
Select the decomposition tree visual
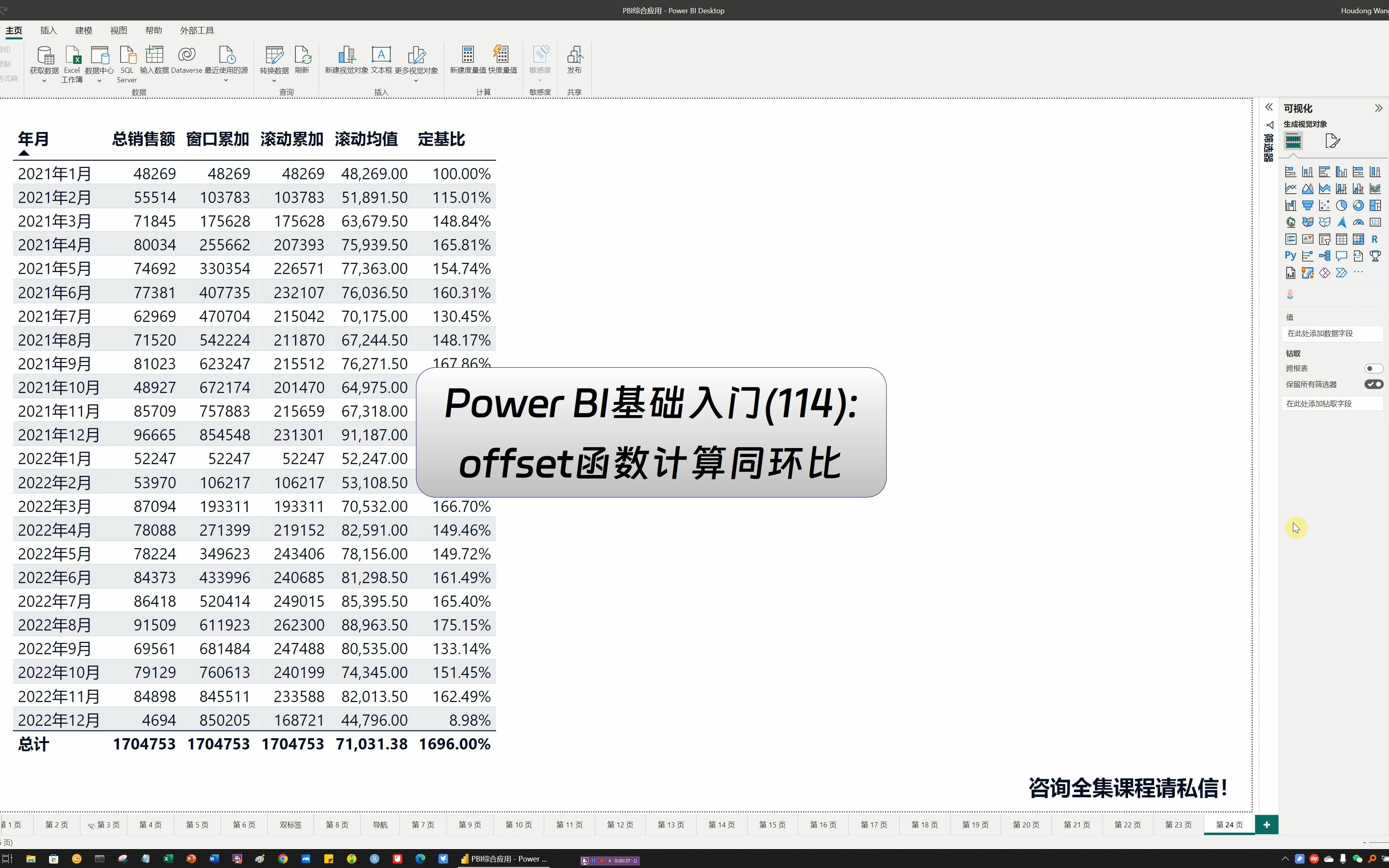(x=1324, y=256)
